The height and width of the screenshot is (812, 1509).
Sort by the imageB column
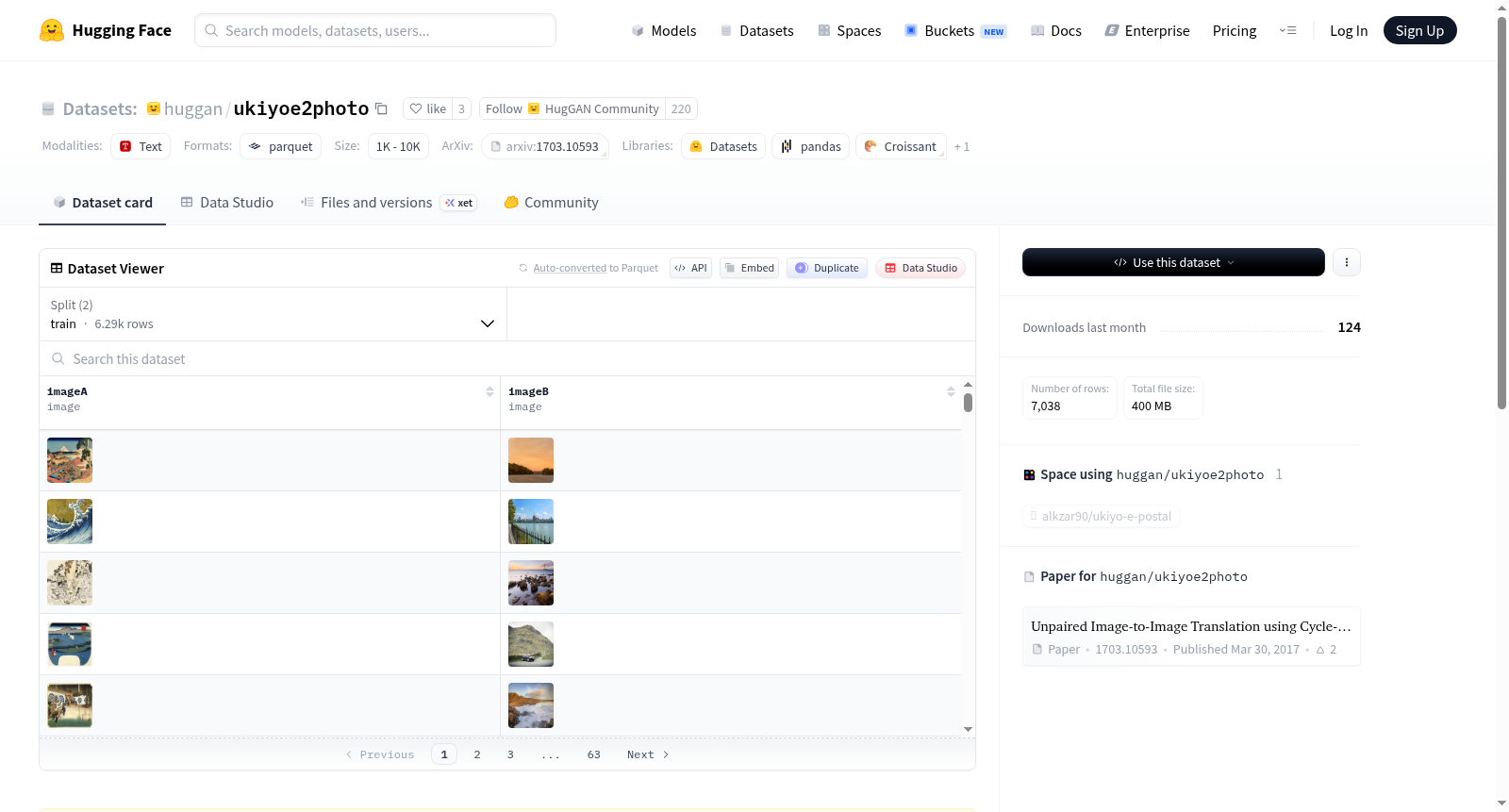[951, 391]
